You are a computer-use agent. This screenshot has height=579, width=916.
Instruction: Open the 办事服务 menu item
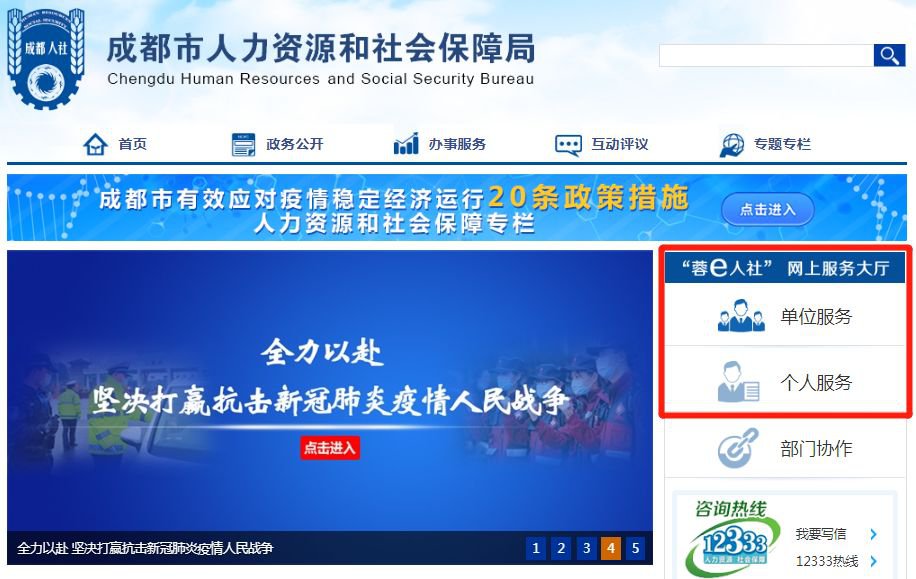click(x=457, y=144)
